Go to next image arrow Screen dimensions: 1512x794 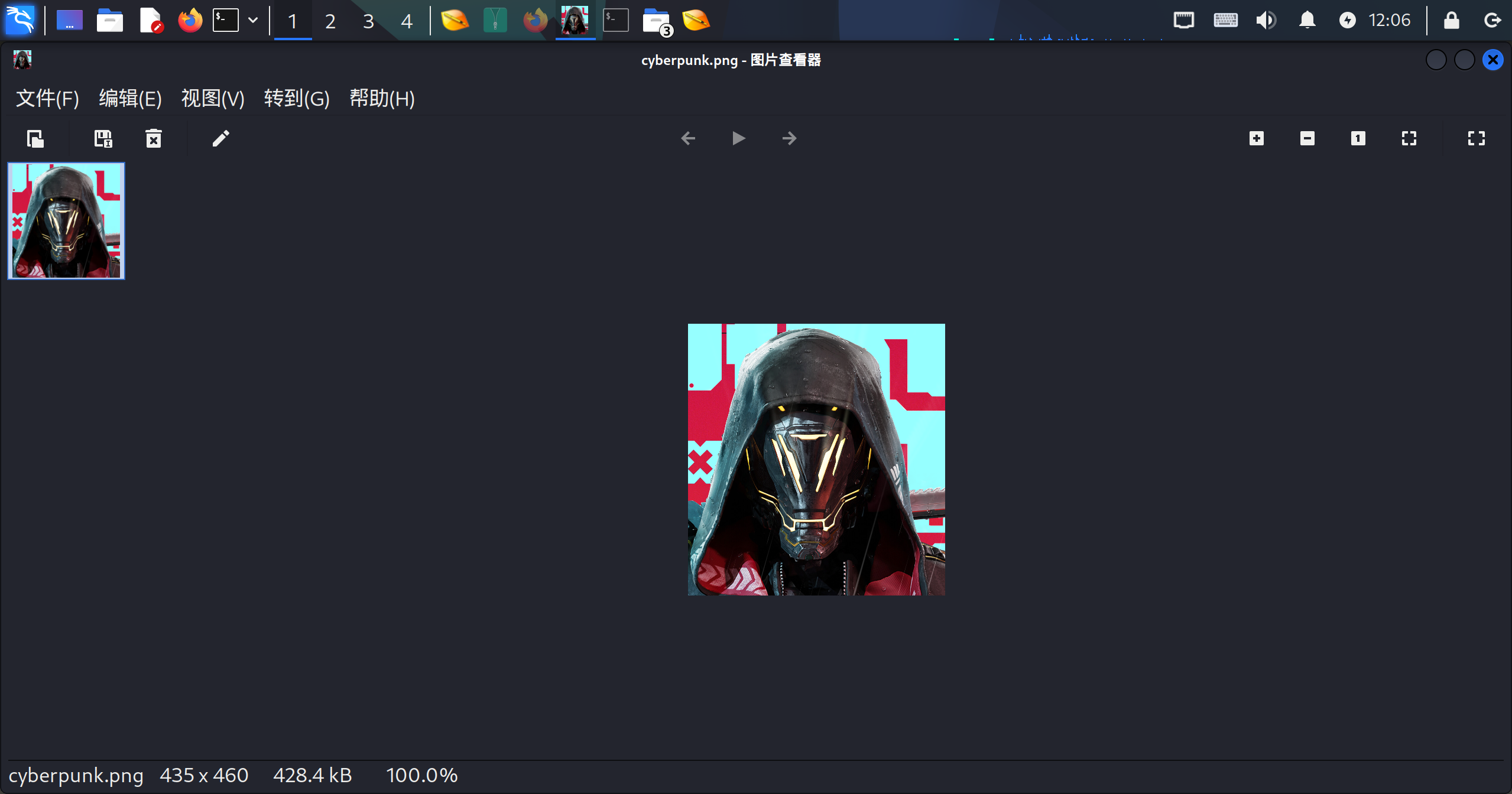pyautogui.click(x=789, y=139)
